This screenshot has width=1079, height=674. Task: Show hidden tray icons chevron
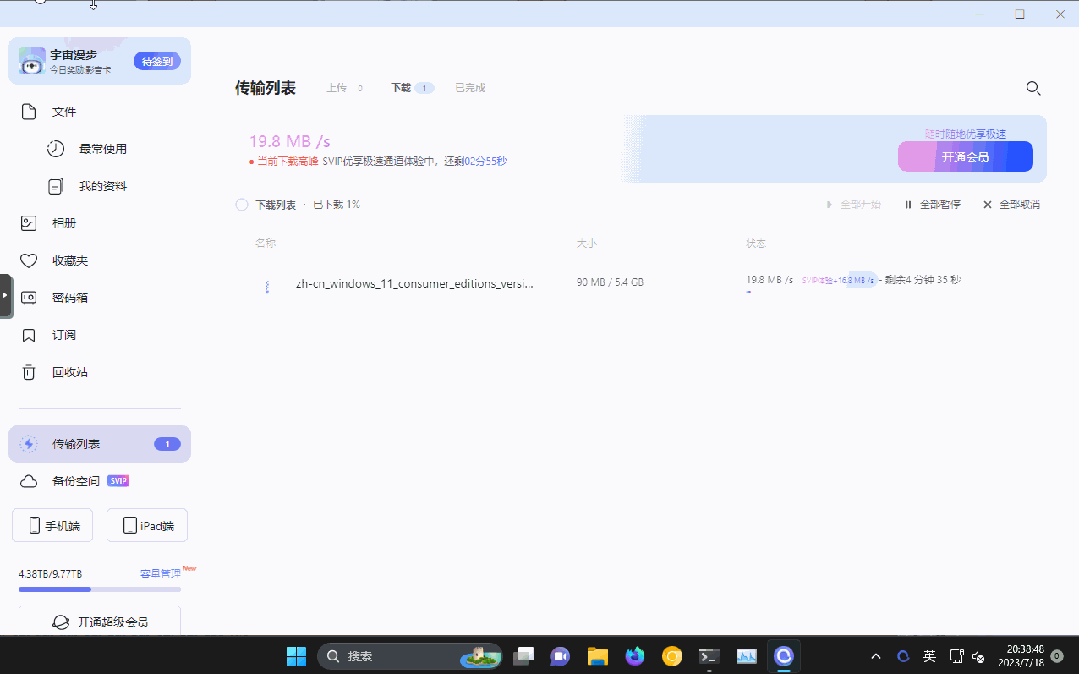click(x=875, y=656)
